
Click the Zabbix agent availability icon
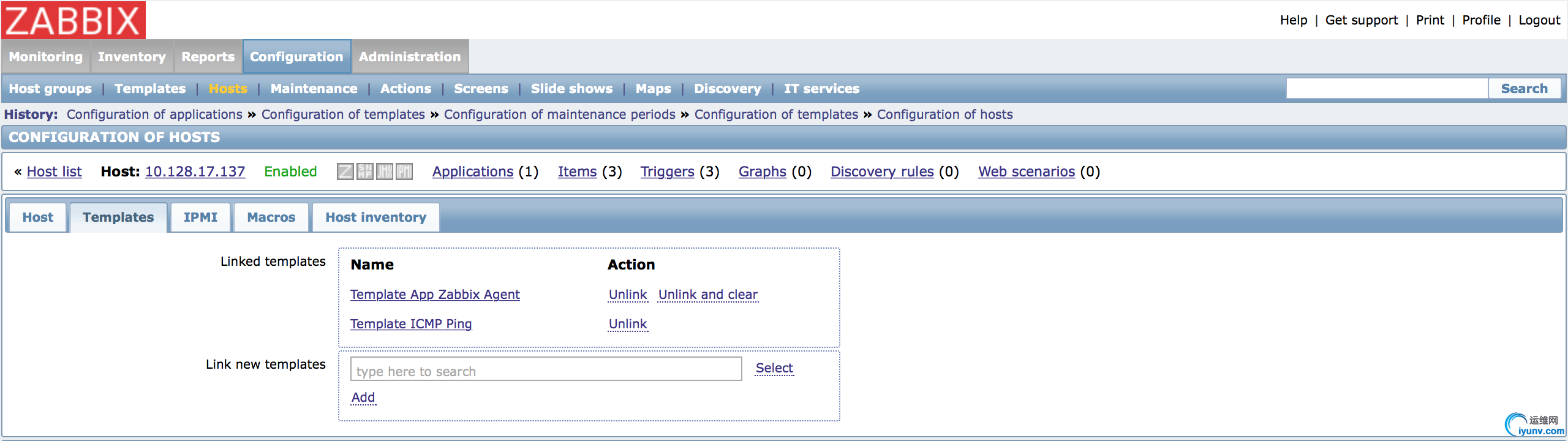point(345,171)
